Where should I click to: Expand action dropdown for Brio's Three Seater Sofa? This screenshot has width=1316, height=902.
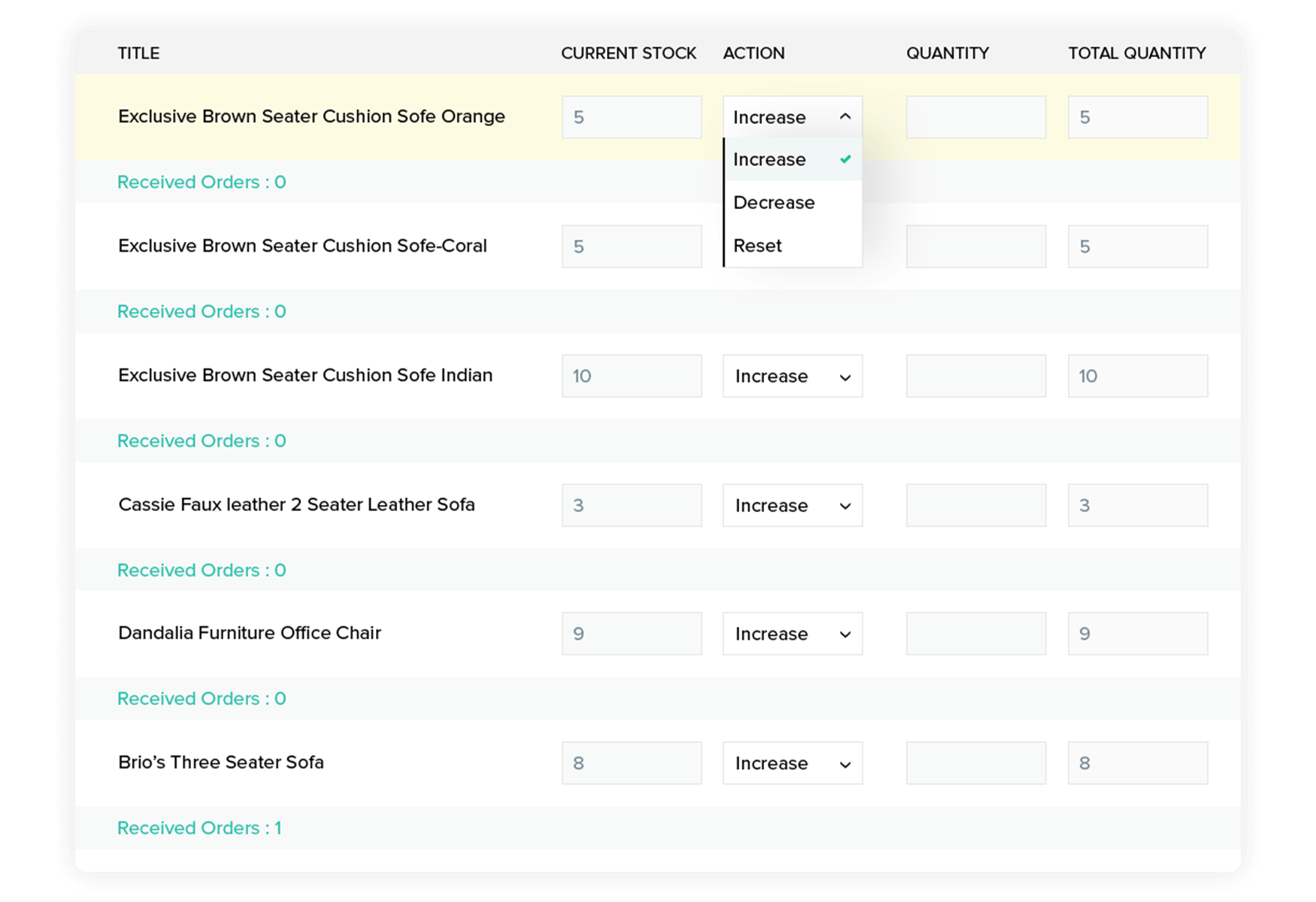pyautogui.click(x=792, y=763)
